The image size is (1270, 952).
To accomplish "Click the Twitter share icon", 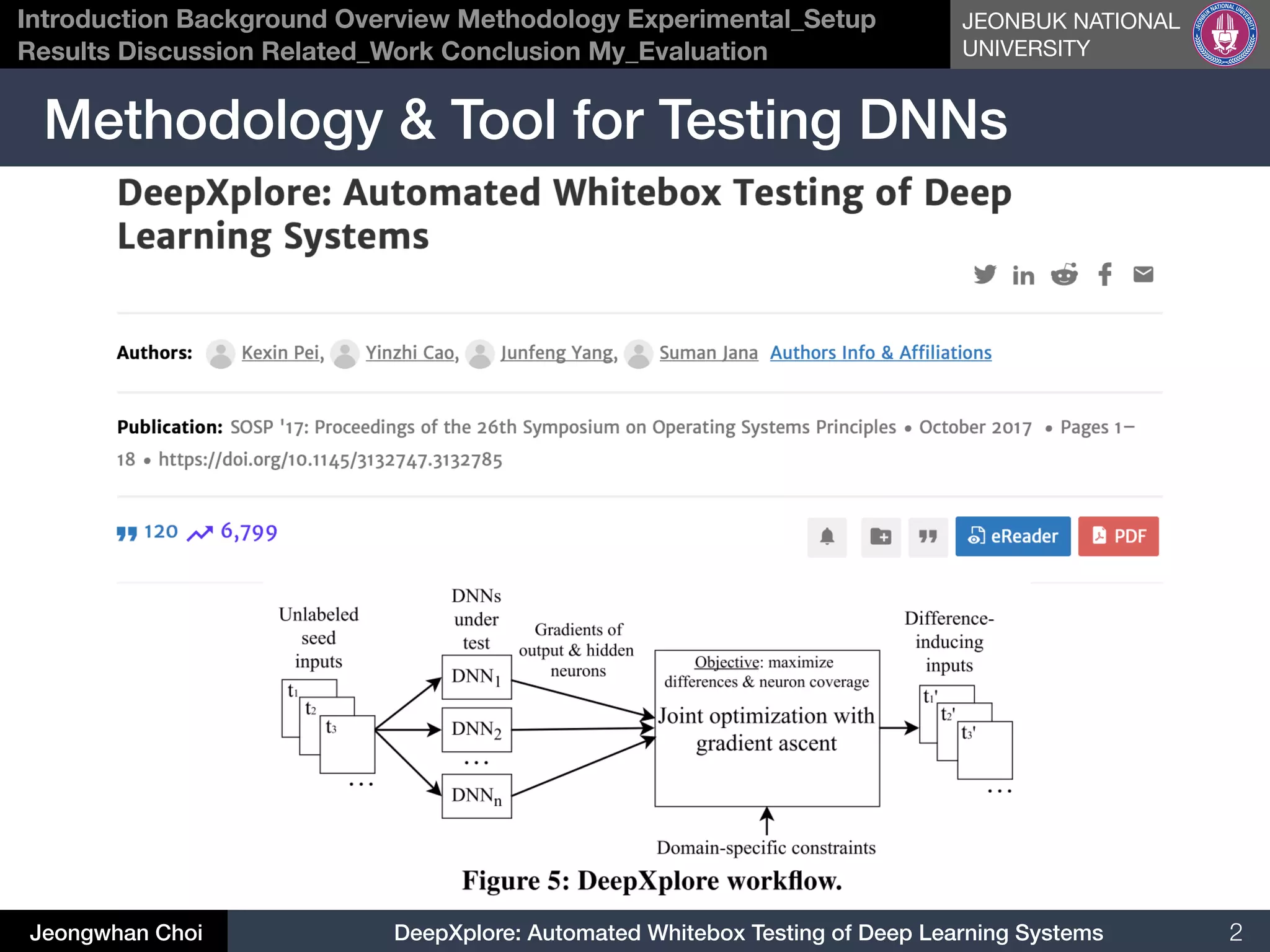I will tap(984, 274).
